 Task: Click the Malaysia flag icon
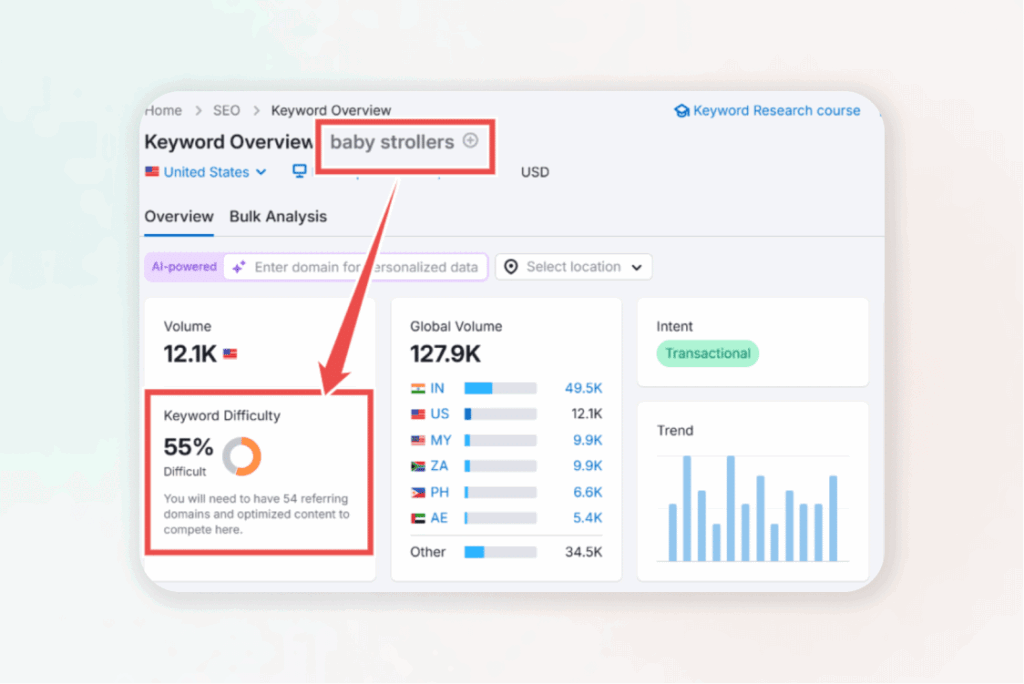click(419, 440)
